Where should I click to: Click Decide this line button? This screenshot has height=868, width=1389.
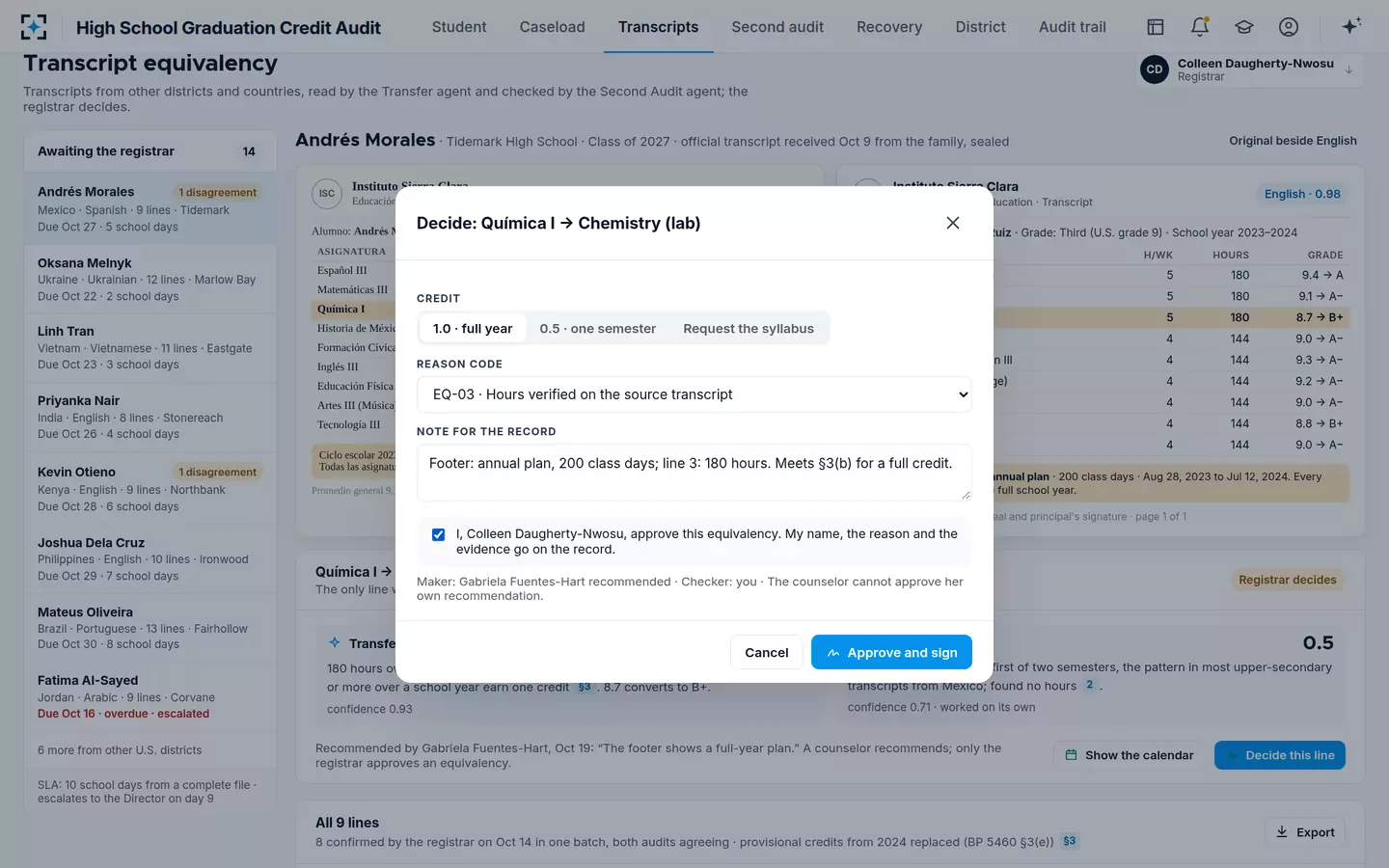pos(1279,755)
